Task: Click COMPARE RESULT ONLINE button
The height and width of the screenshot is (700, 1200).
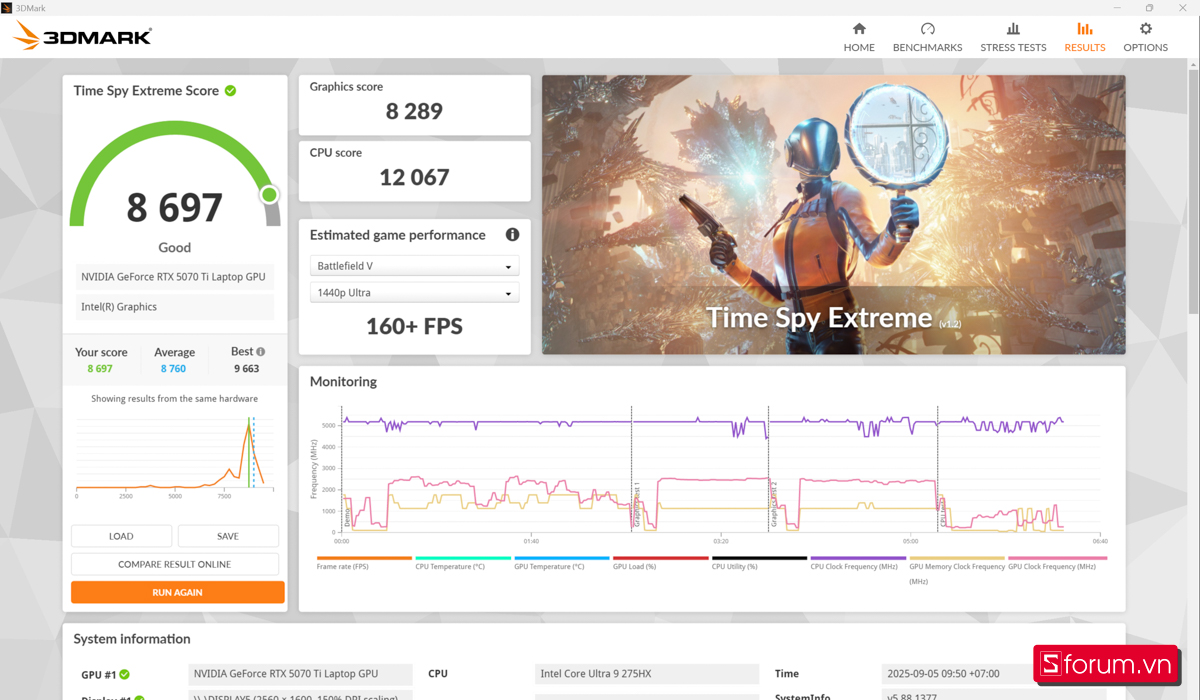Action: (x=175, y=564)
